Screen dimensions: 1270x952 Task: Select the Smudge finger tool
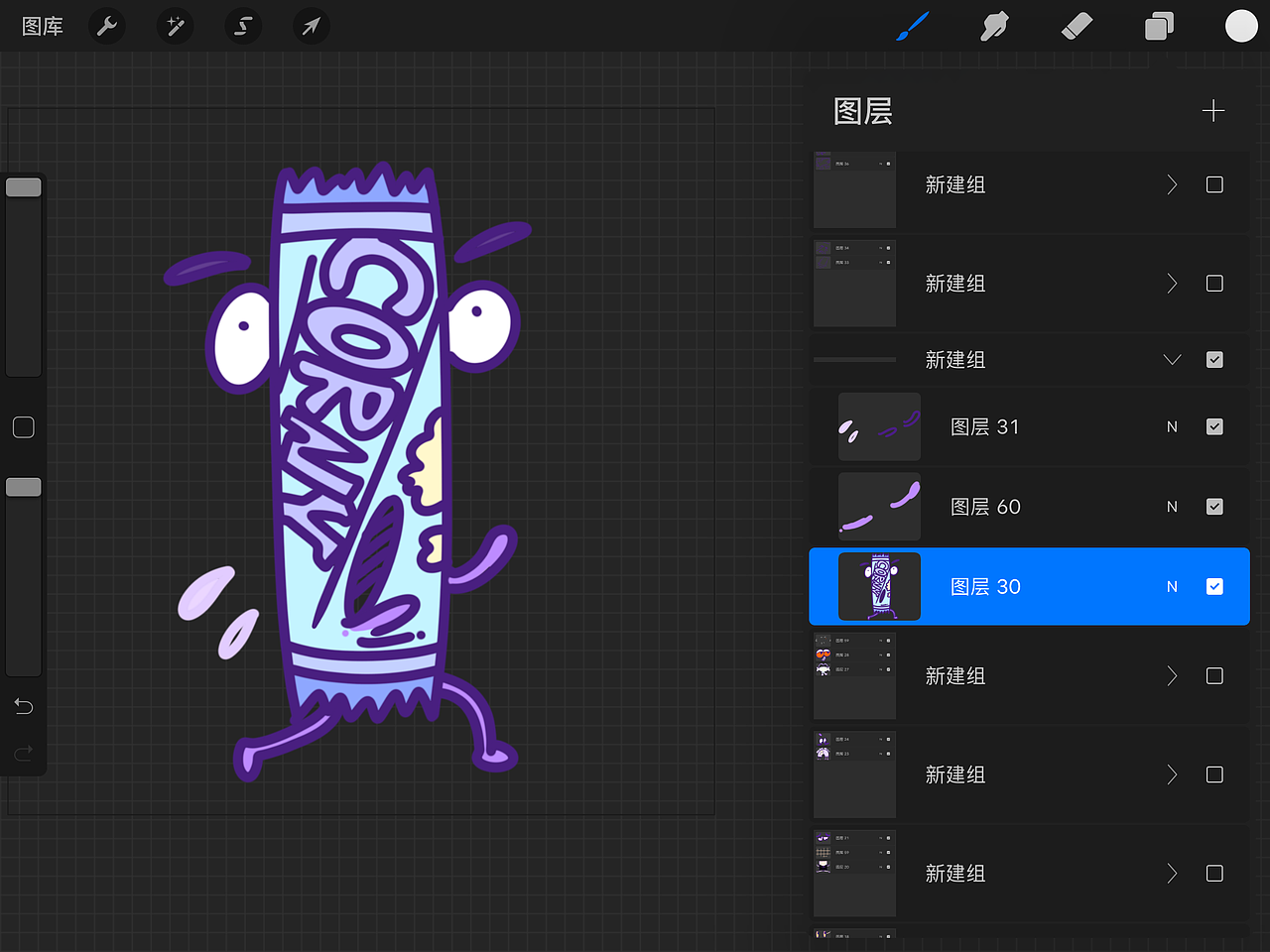point(994,26)
